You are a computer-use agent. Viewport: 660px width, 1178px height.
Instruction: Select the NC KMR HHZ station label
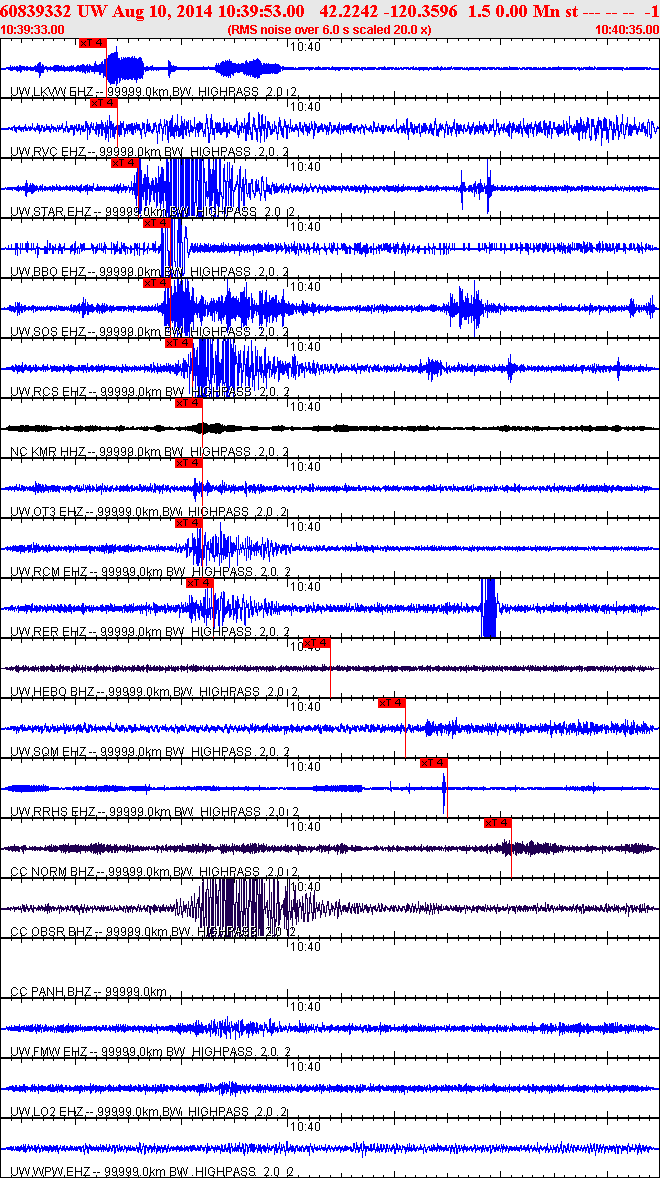48,452
